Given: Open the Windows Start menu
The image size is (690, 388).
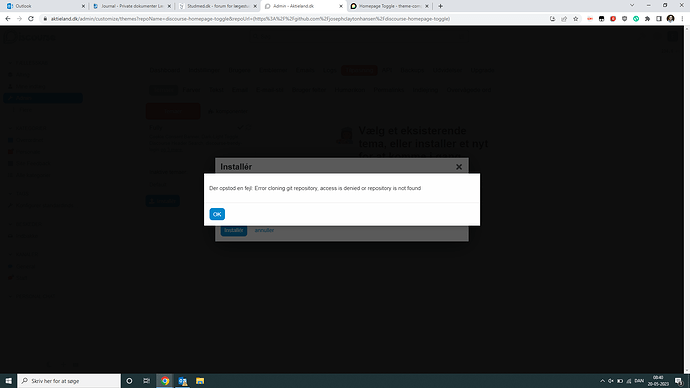Looking at the screenshot, I should [x=8, y=381].
